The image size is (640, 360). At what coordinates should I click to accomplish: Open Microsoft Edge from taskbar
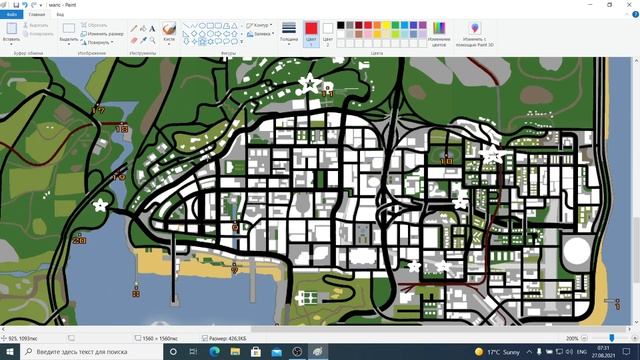(x=214, y=351)
